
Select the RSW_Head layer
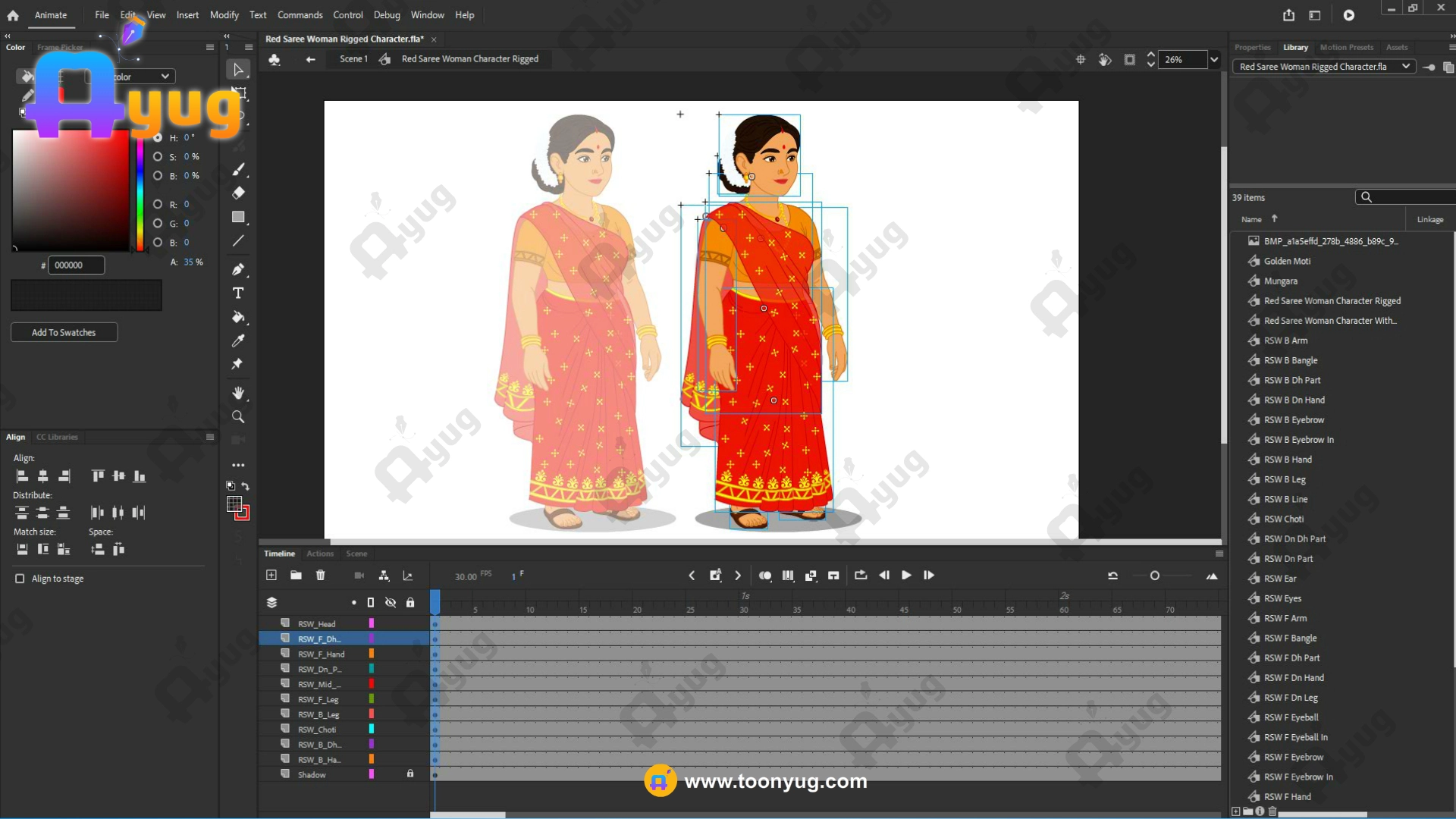pyautogui.click(x=317, y=624)
